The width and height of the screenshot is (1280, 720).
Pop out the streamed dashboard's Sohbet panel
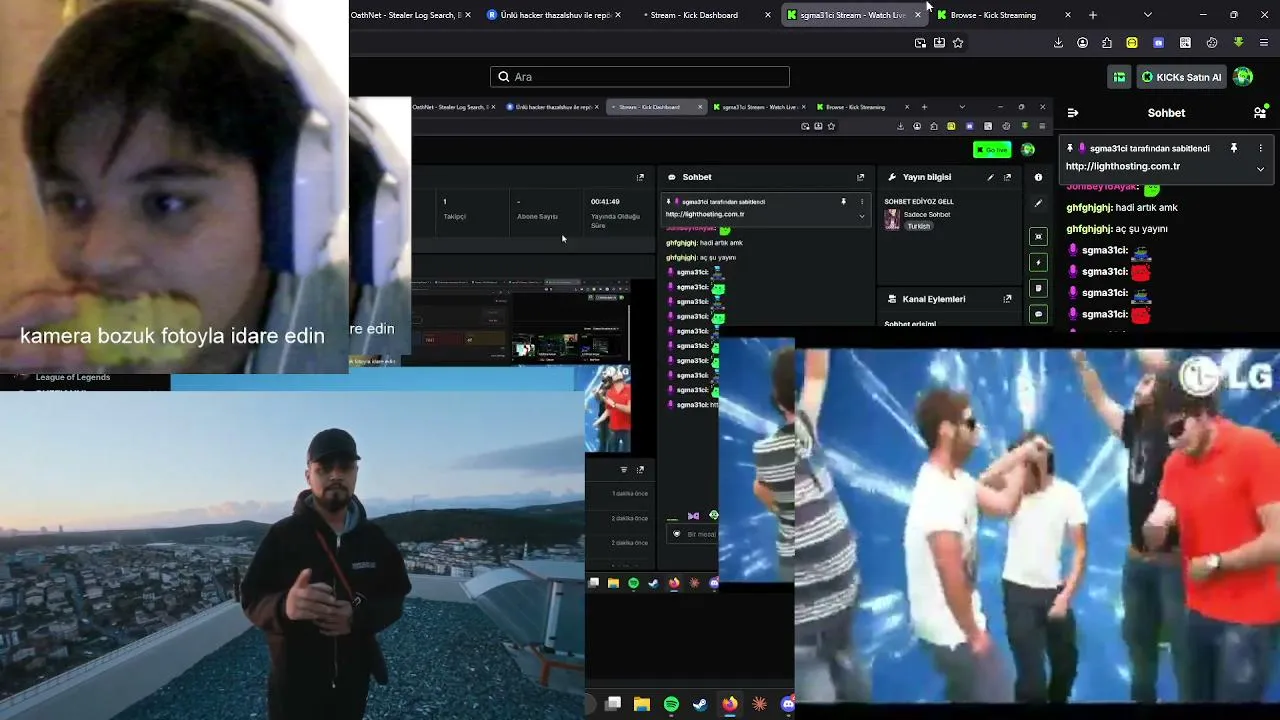(860, 177)
